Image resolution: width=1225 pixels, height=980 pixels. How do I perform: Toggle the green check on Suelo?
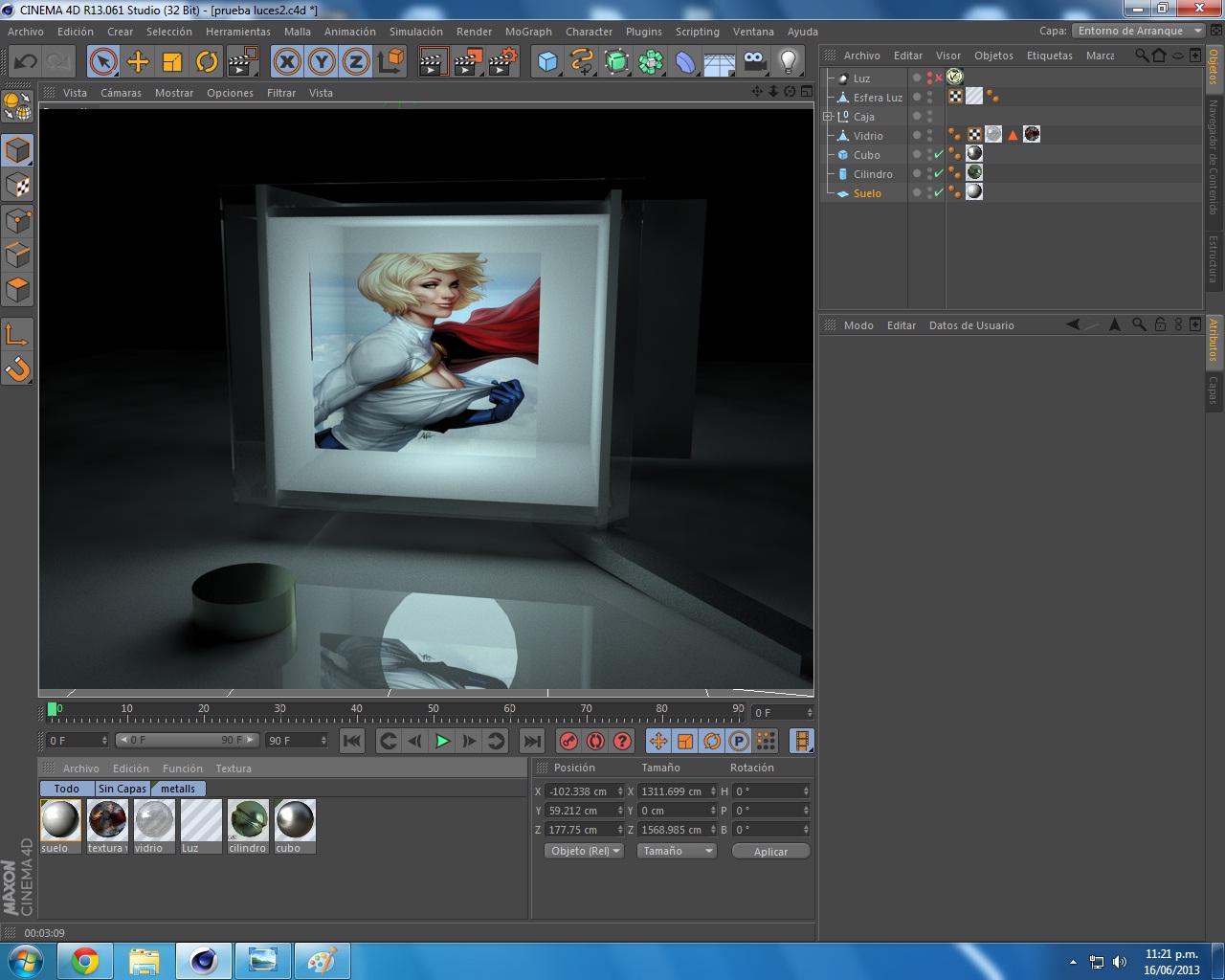(x=939, y=192)
